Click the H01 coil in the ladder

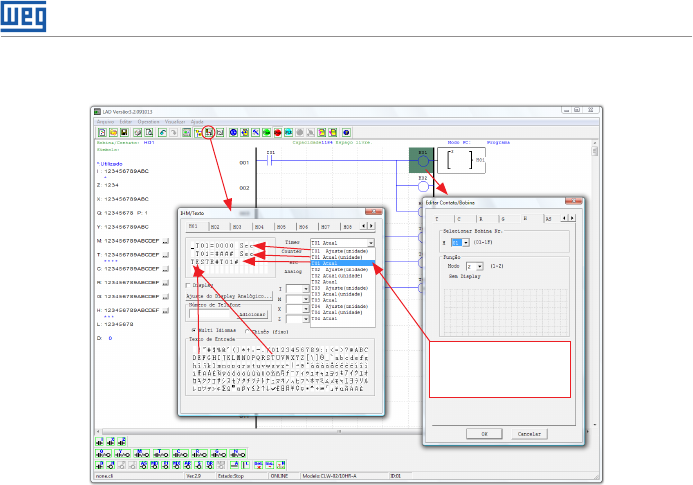(x=424, y=159)
